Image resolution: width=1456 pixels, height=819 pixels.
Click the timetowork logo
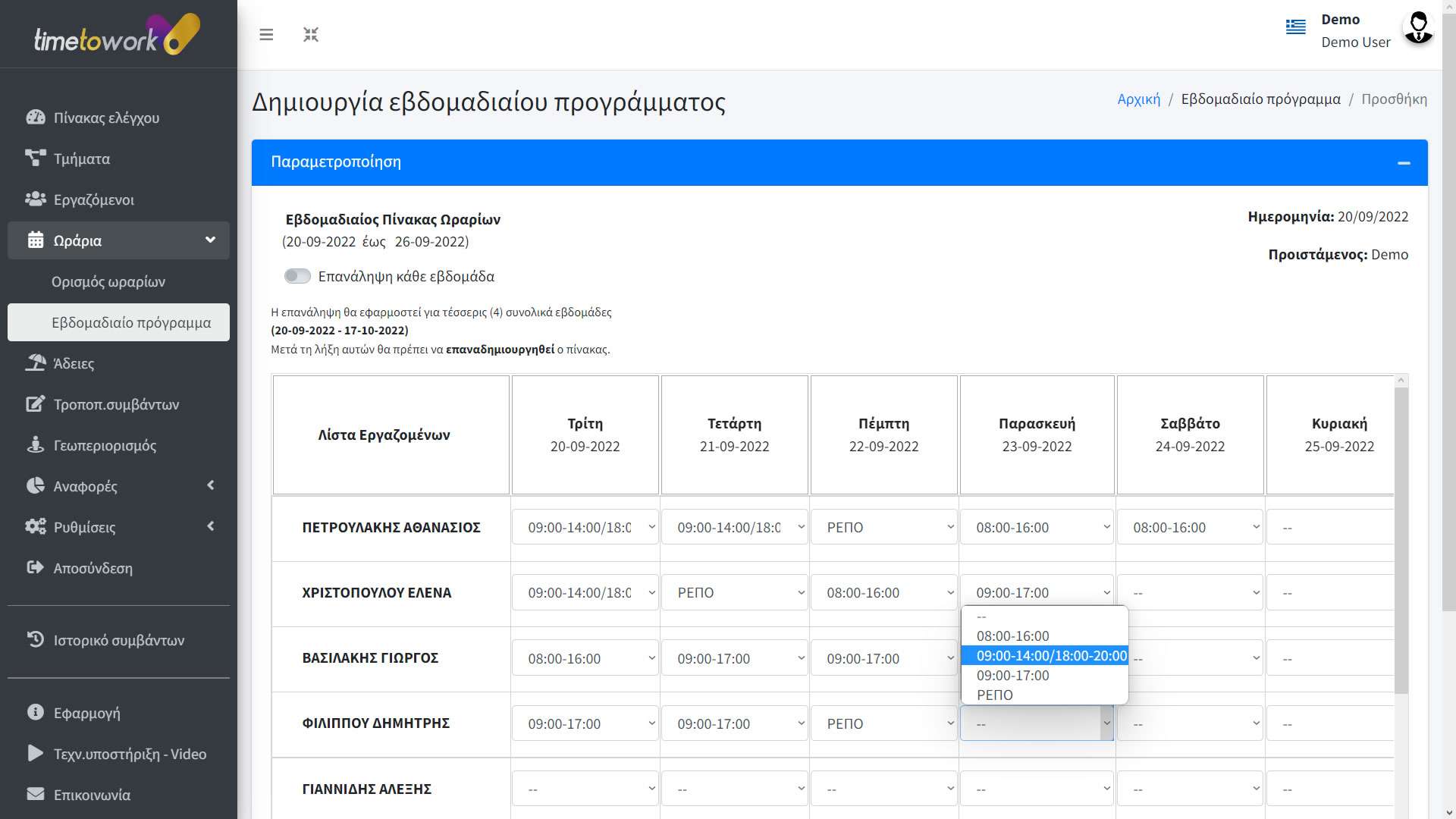(114, 33)
